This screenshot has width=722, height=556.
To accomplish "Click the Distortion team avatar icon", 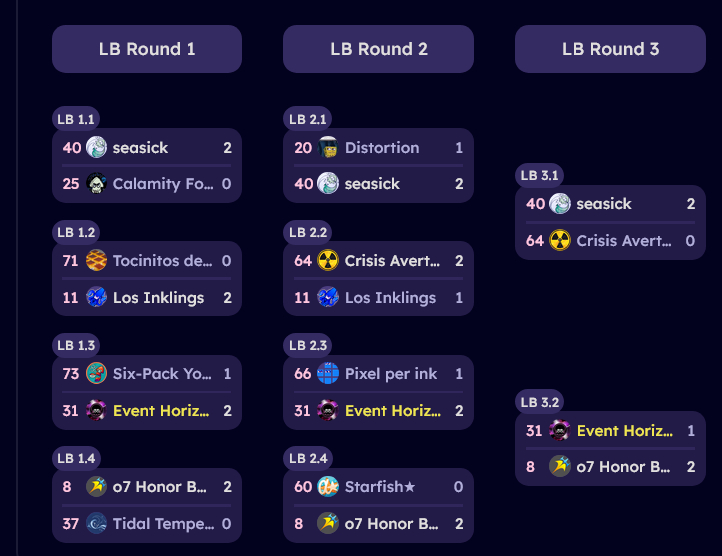I will 328,148.
